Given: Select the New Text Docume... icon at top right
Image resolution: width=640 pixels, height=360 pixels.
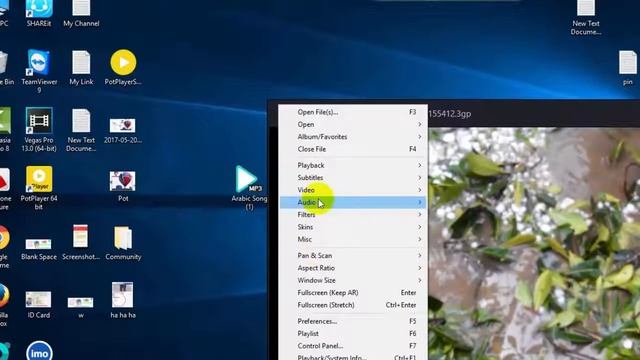Looking at the screenshot, I should [x=586, y=17].
